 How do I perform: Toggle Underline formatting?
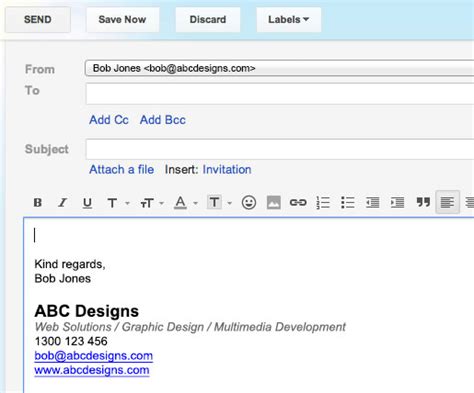click(x=87, y=202)
